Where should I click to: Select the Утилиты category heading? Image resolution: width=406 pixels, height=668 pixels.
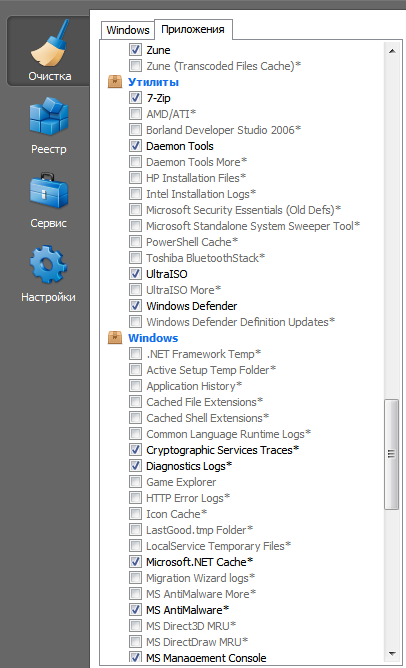tap(153, 82)
